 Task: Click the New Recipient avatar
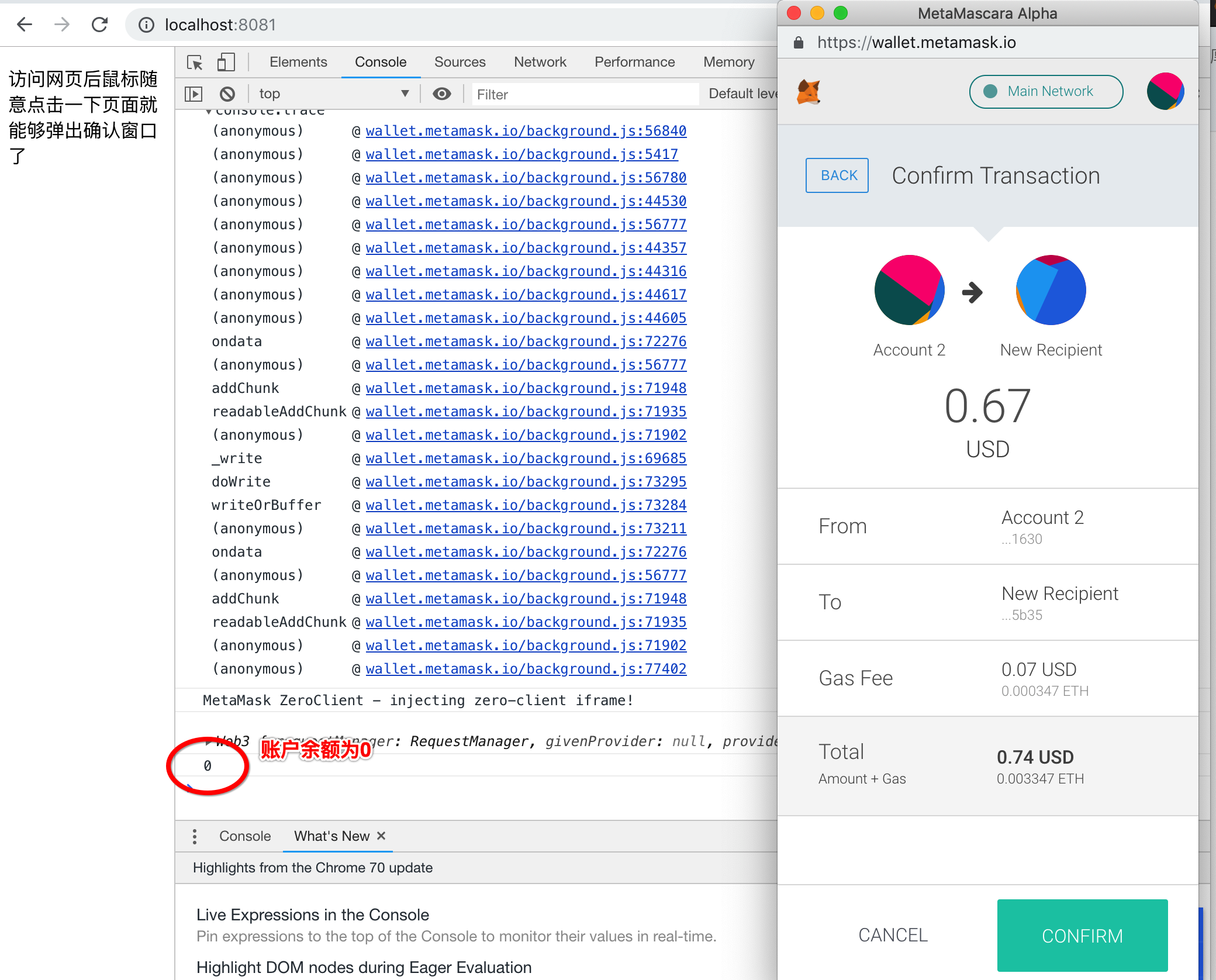click(1051, 290)
